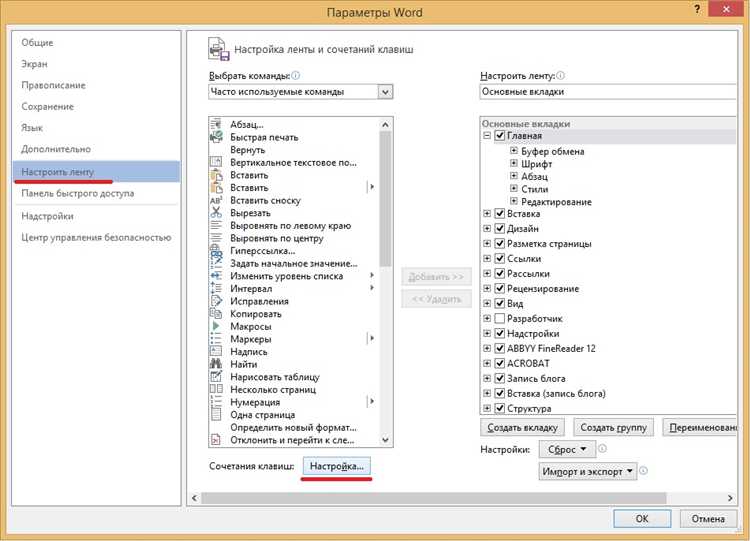Viewport: 750px width, 541px height.
Task: Click the Копировать command icon
Action: tap(216, 313)
